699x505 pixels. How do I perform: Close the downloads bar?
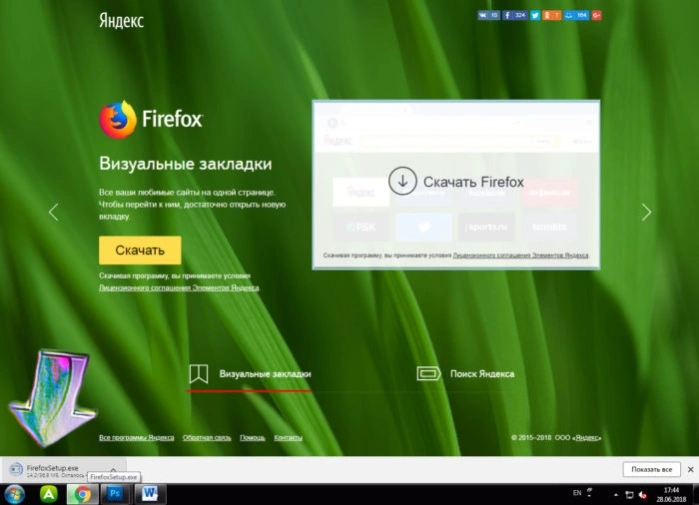[691, 469]
